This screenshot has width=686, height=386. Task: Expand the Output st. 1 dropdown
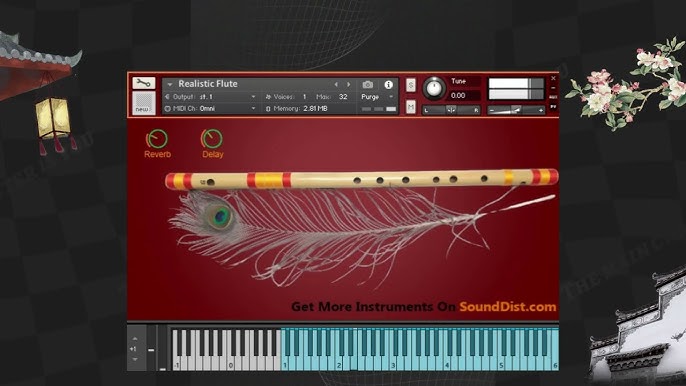pos(210,97)
